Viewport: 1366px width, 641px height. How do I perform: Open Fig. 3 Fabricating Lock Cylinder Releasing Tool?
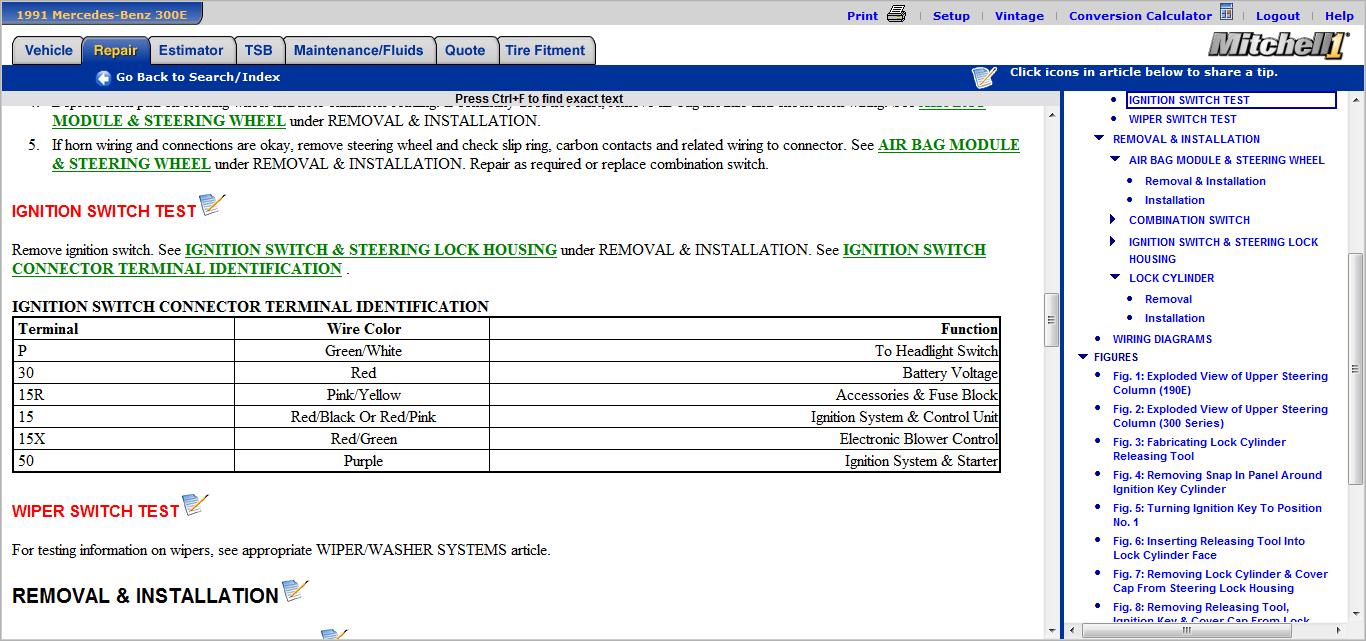1199,449
